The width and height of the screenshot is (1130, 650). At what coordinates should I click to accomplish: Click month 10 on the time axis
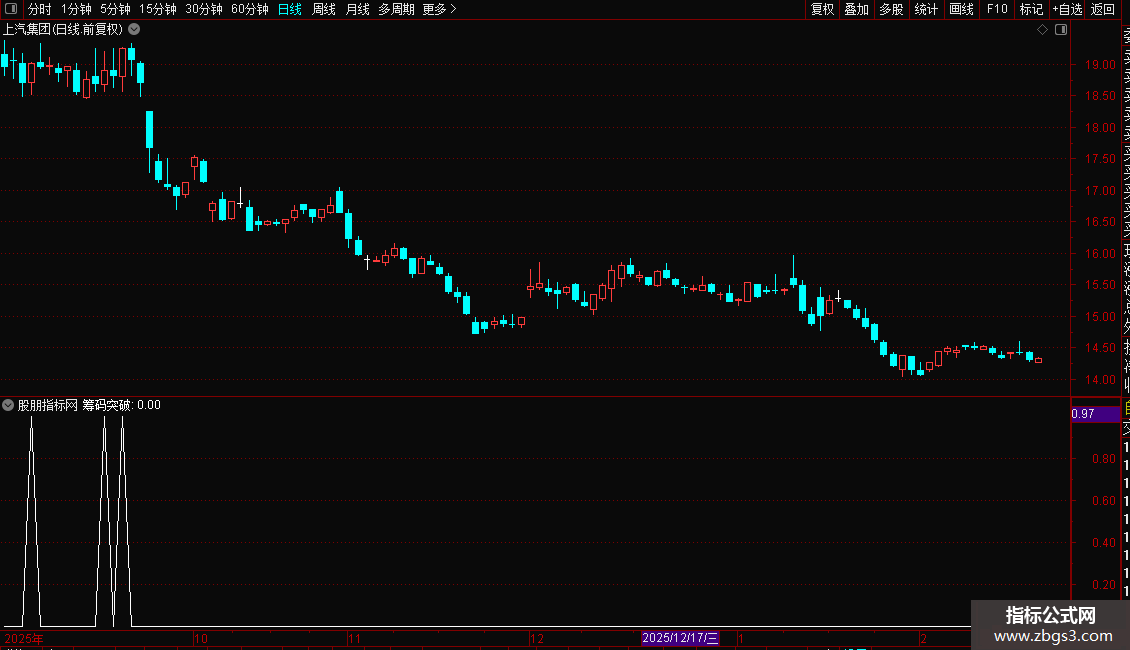click(201, 638)
